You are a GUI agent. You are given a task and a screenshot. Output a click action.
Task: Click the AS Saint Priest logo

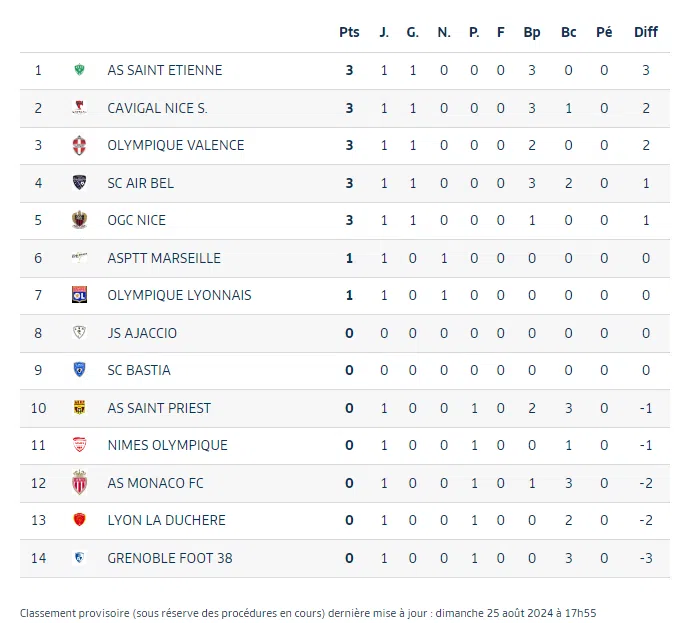(79, 408)
